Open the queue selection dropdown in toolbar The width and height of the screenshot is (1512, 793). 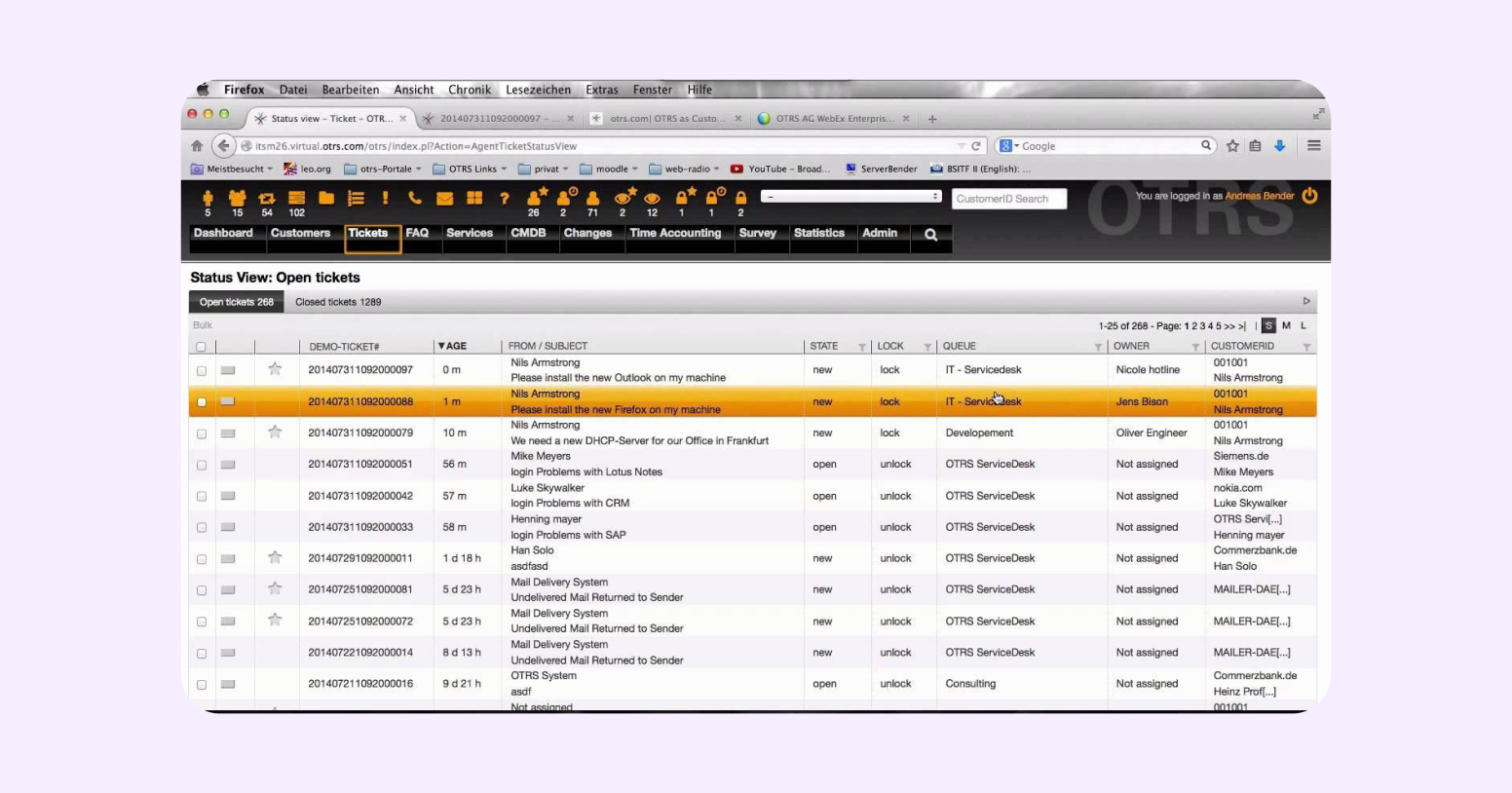(x=850, y=197)
